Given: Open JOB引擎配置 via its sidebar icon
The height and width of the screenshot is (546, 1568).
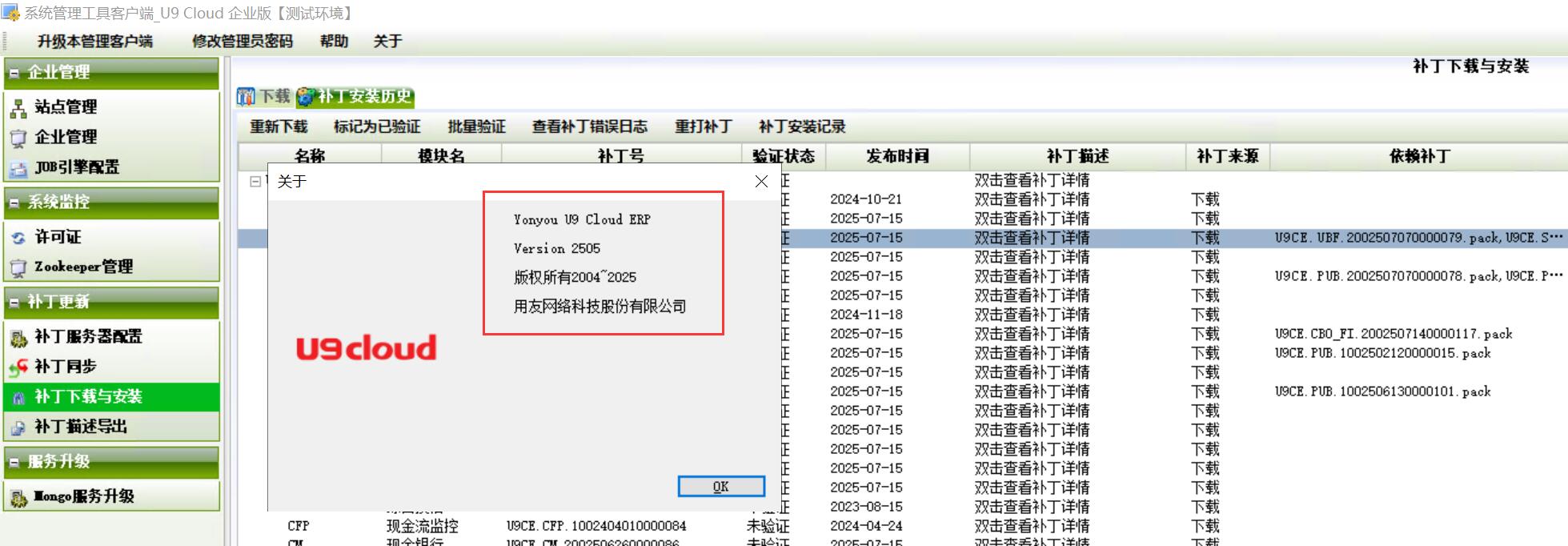Looking at the screenshot, I should point(18,168).
